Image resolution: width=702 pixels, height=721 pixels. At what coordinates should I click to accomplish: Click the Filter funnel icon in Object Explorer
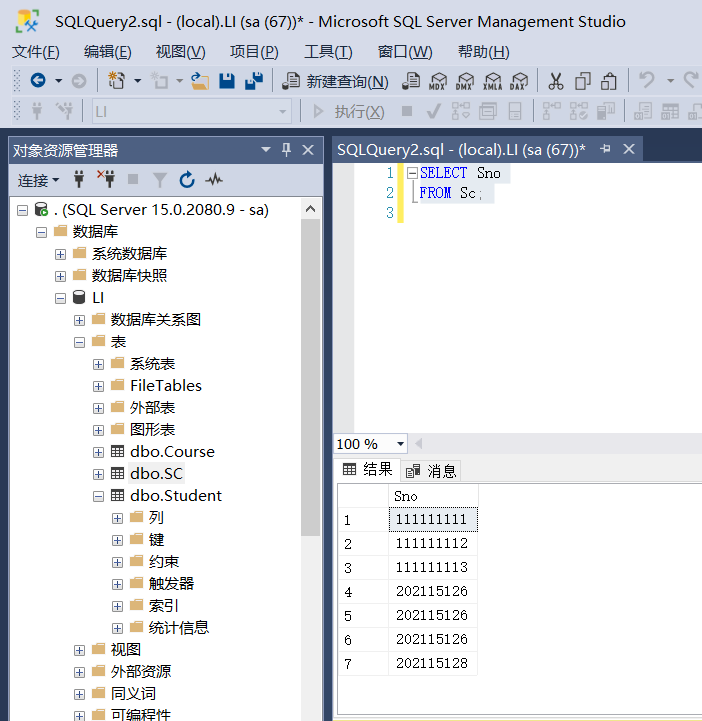tap(160, 180)
